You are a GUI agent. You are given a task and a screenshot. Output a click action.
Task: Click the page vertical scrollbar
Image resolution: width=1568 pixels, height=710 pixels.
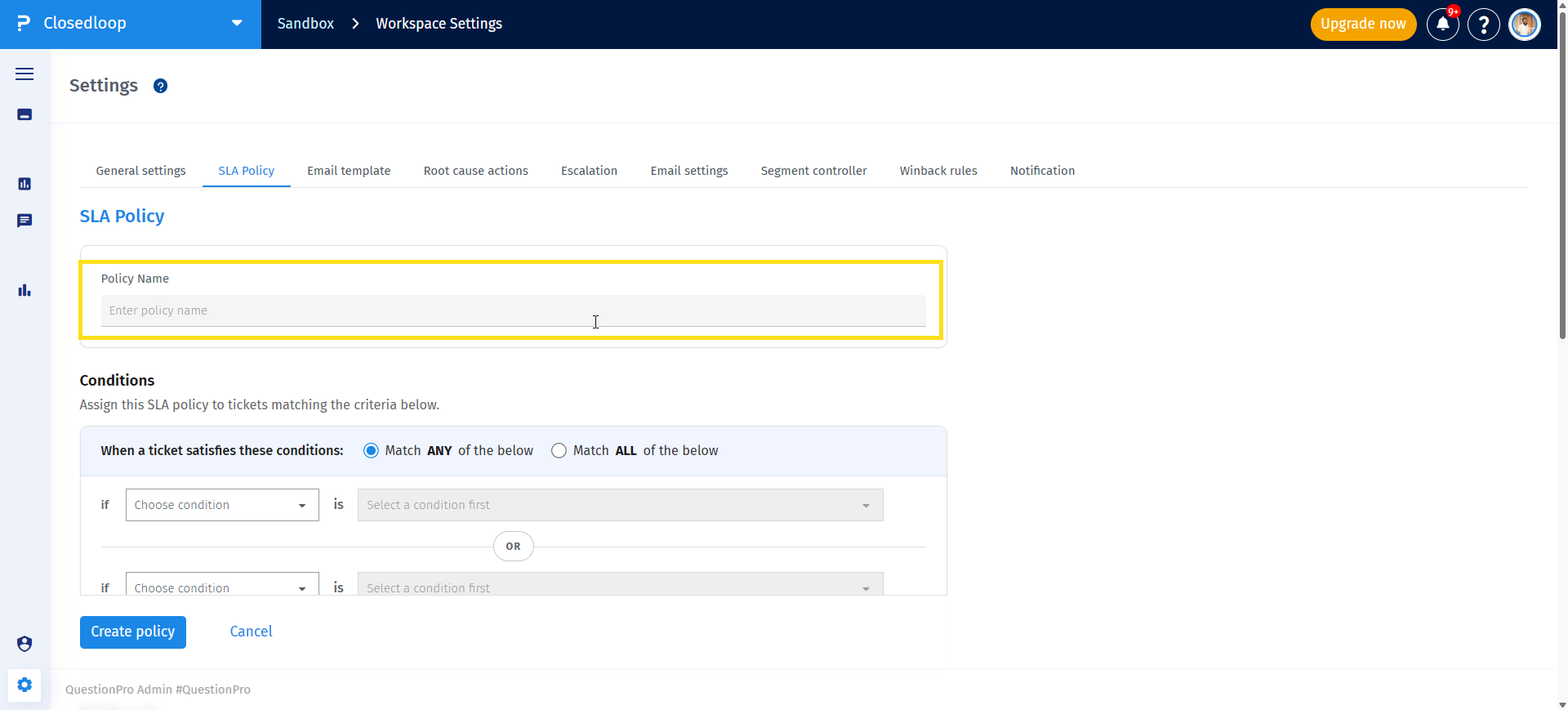[1562, 176]
